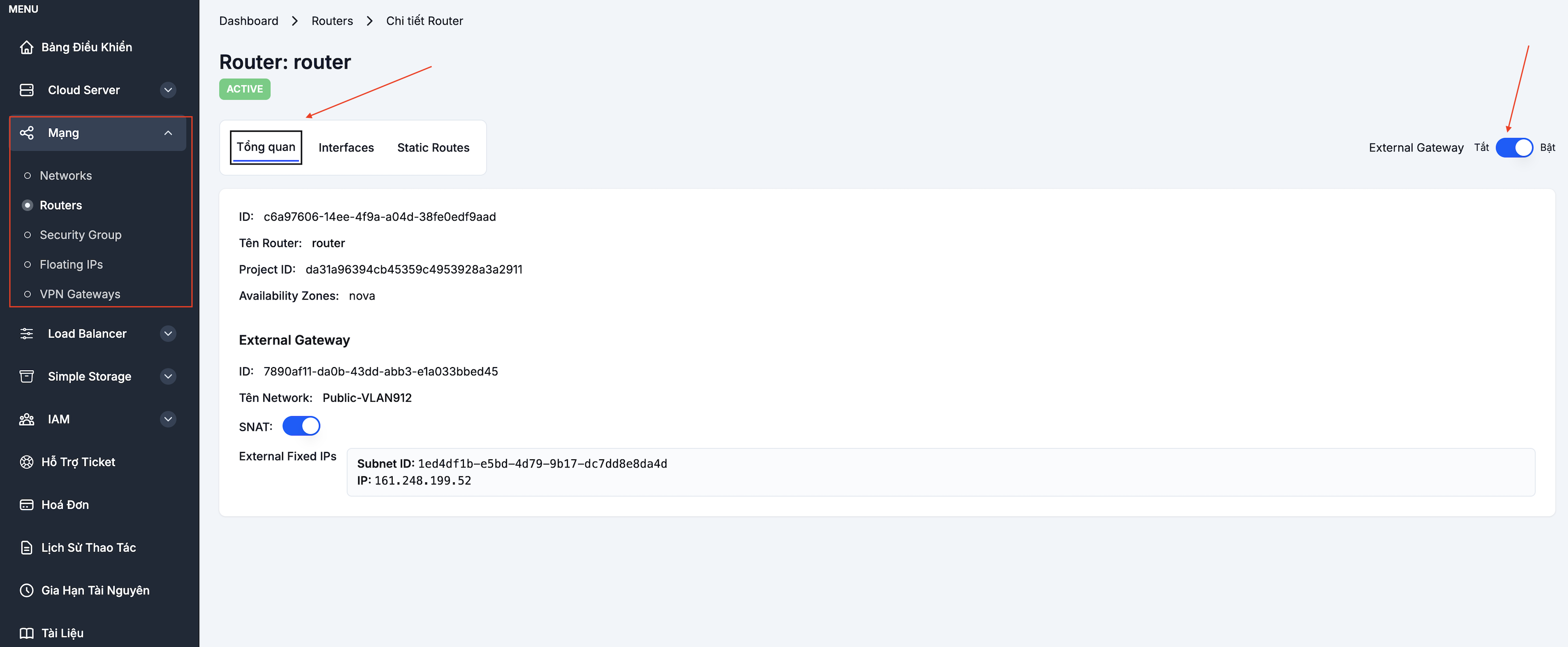Click the home icon beside Bảng Điều Khiển
The image size is (1568, 647).
tap(26, 47)
